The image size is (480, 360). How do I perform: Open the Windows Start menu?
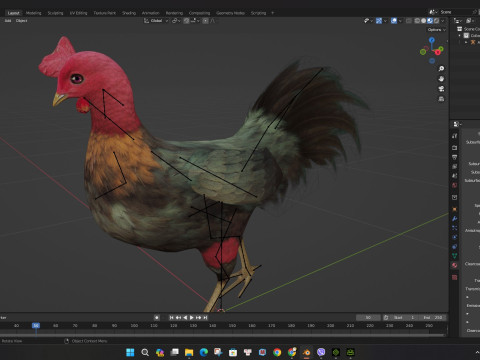[130, 352]
